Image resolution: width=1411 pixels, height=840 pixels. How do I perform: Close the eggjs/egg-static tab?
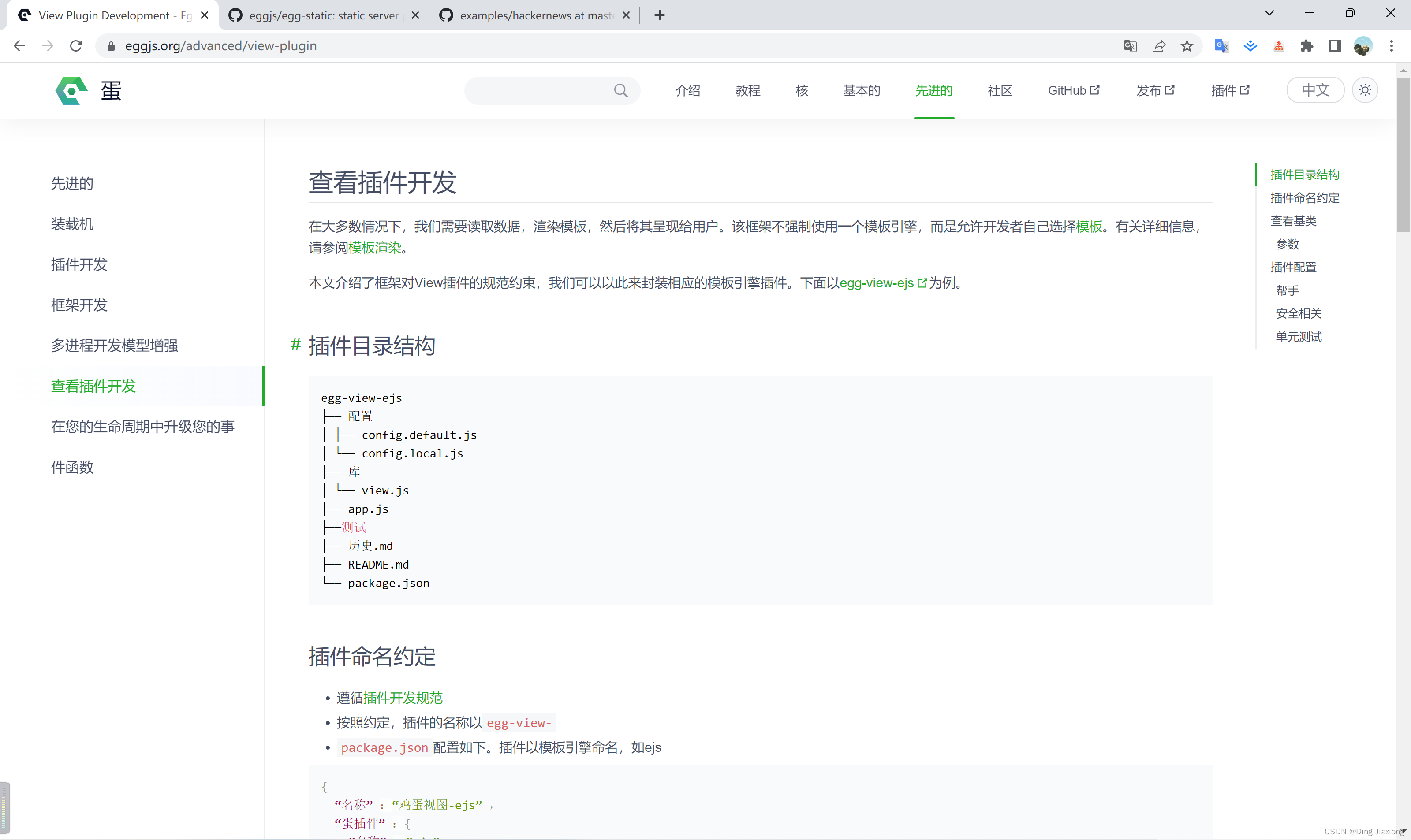pyautogui.click(x=415, y=15)
